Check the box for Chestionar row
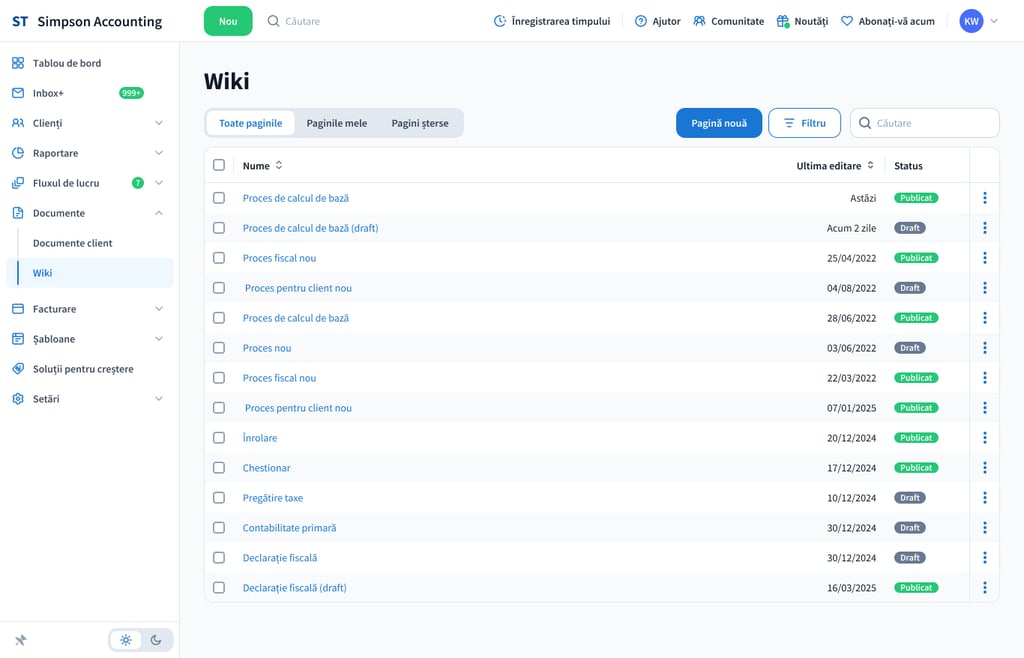This screenshot has height=658, width=1024. click(219, 468)
